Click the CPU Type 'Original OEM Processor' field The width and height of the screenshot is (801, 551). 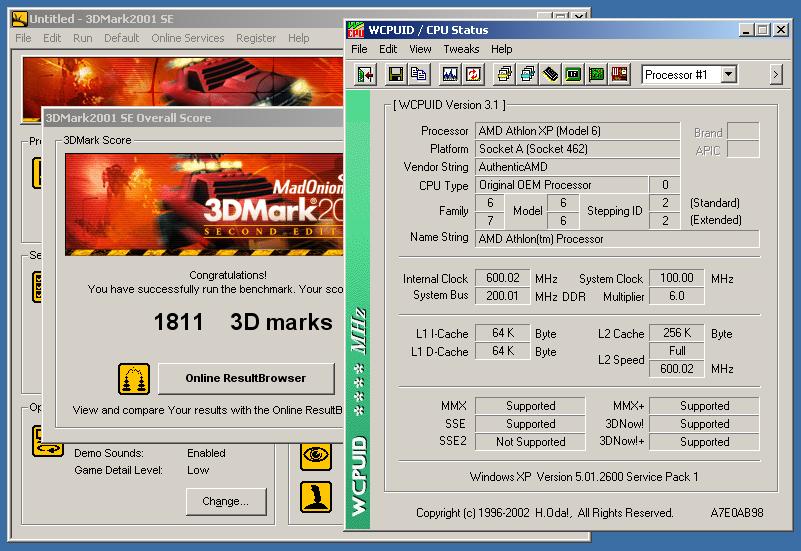click(561, 185)
